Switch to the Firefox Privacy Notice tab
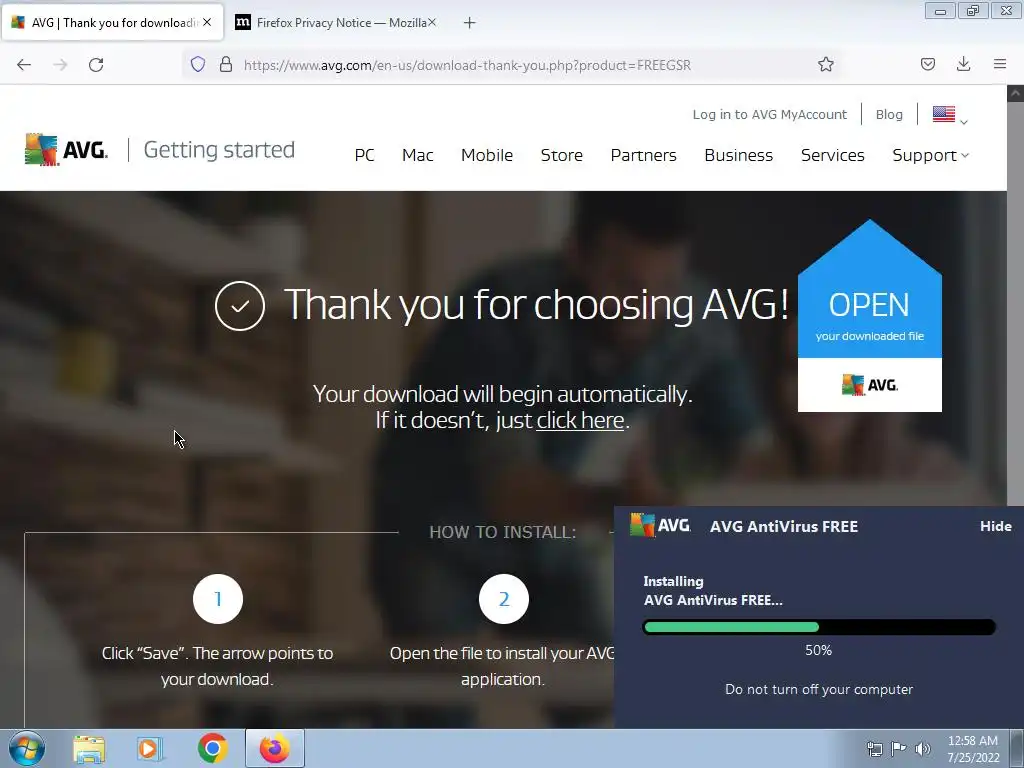 [336, 23]
